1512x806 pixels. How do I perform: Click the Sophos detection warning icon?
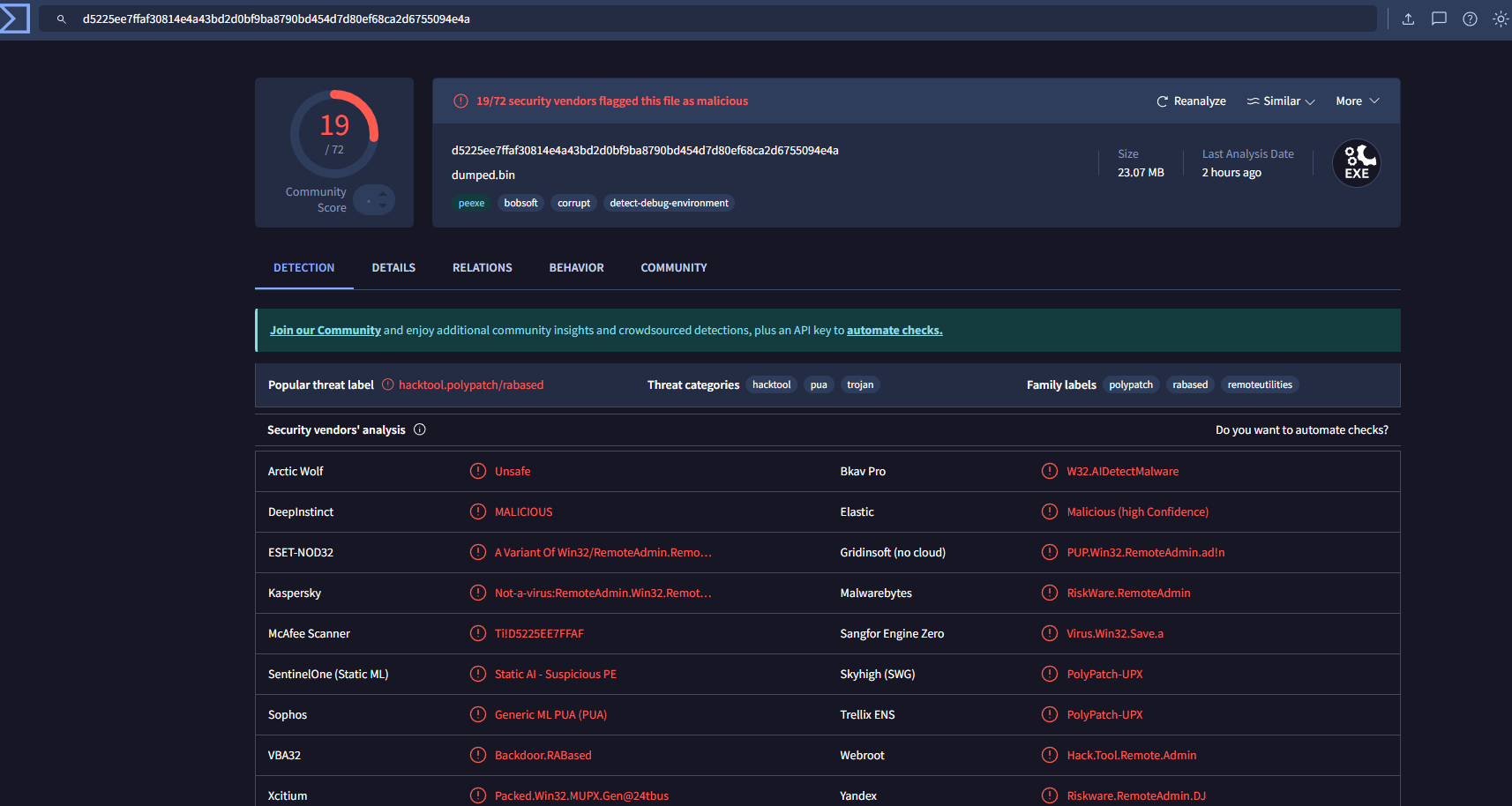[478, 714]
